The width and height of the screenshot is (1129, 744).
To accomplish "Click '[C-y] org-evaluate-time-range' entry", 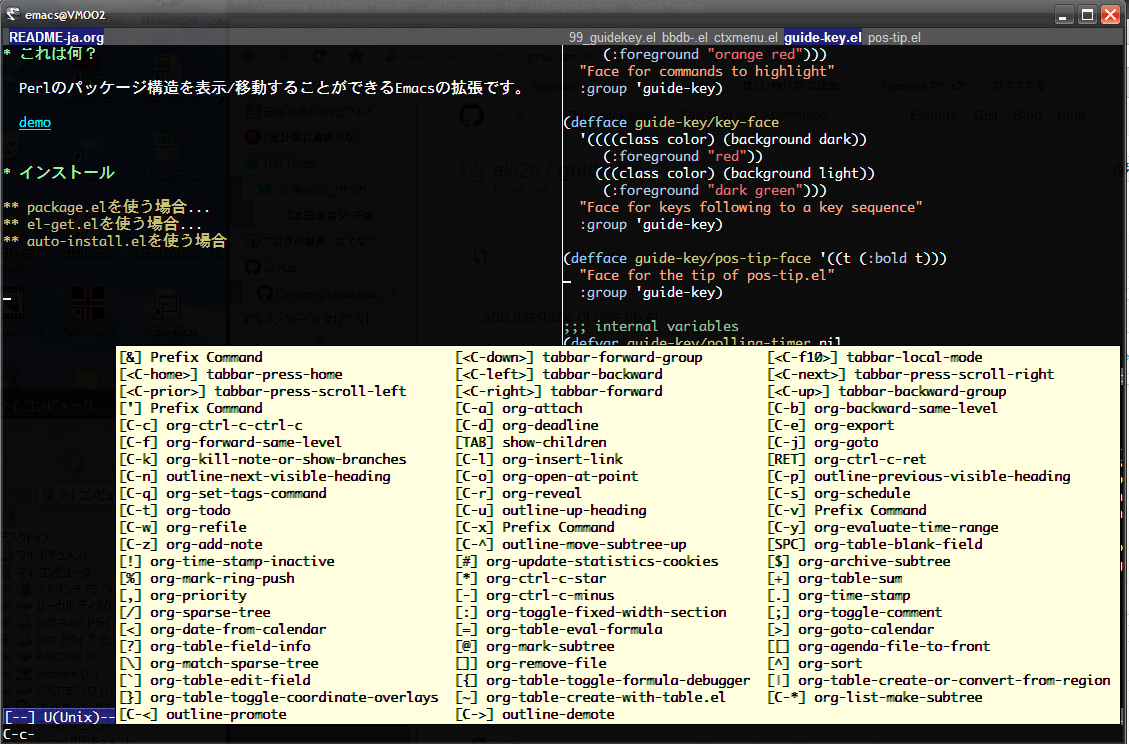I will coord(883,527).
